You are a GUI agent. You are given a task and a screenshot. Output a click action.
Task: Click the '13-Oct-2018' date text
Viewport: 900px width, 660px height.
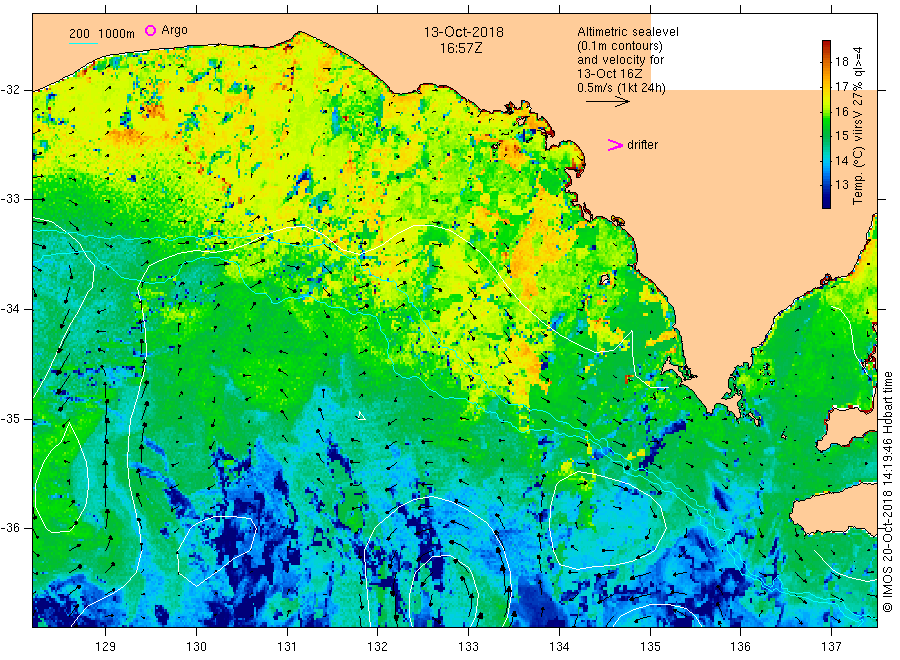coord(464,32)
